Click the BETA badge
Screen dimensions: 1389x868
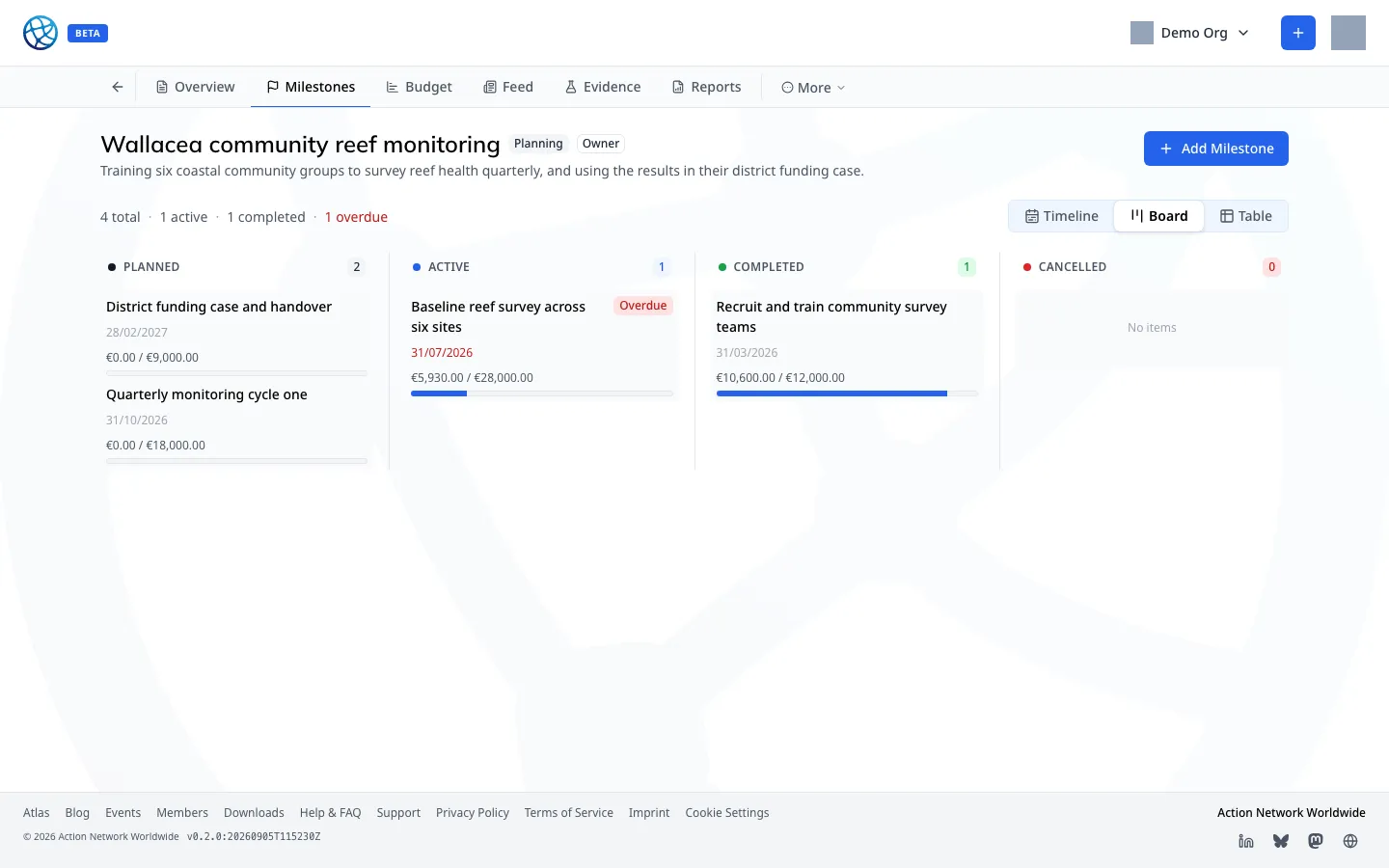pos(88,33)
